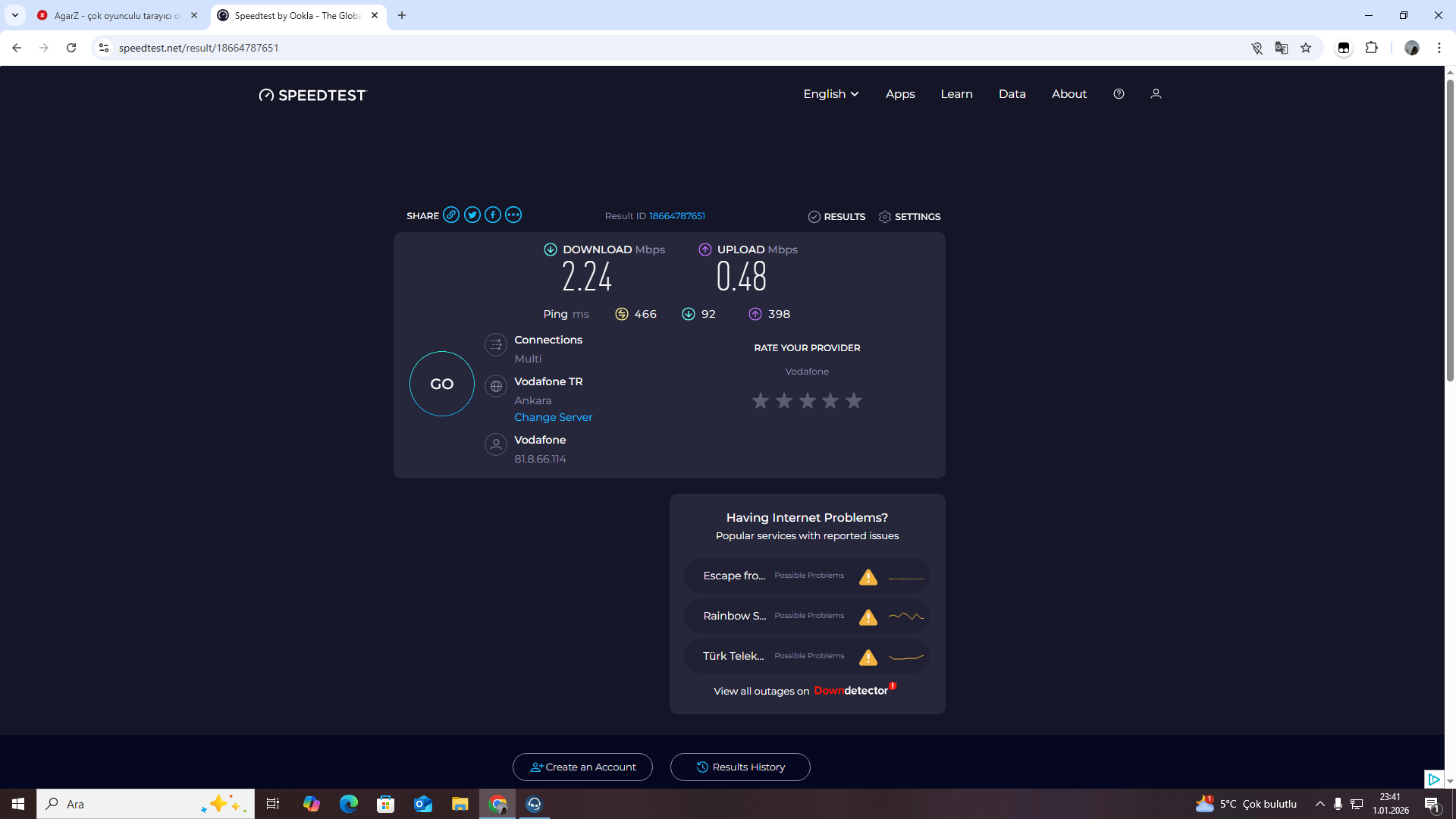
Task: Expand the English language dropdown
Action: click(831, 94)
